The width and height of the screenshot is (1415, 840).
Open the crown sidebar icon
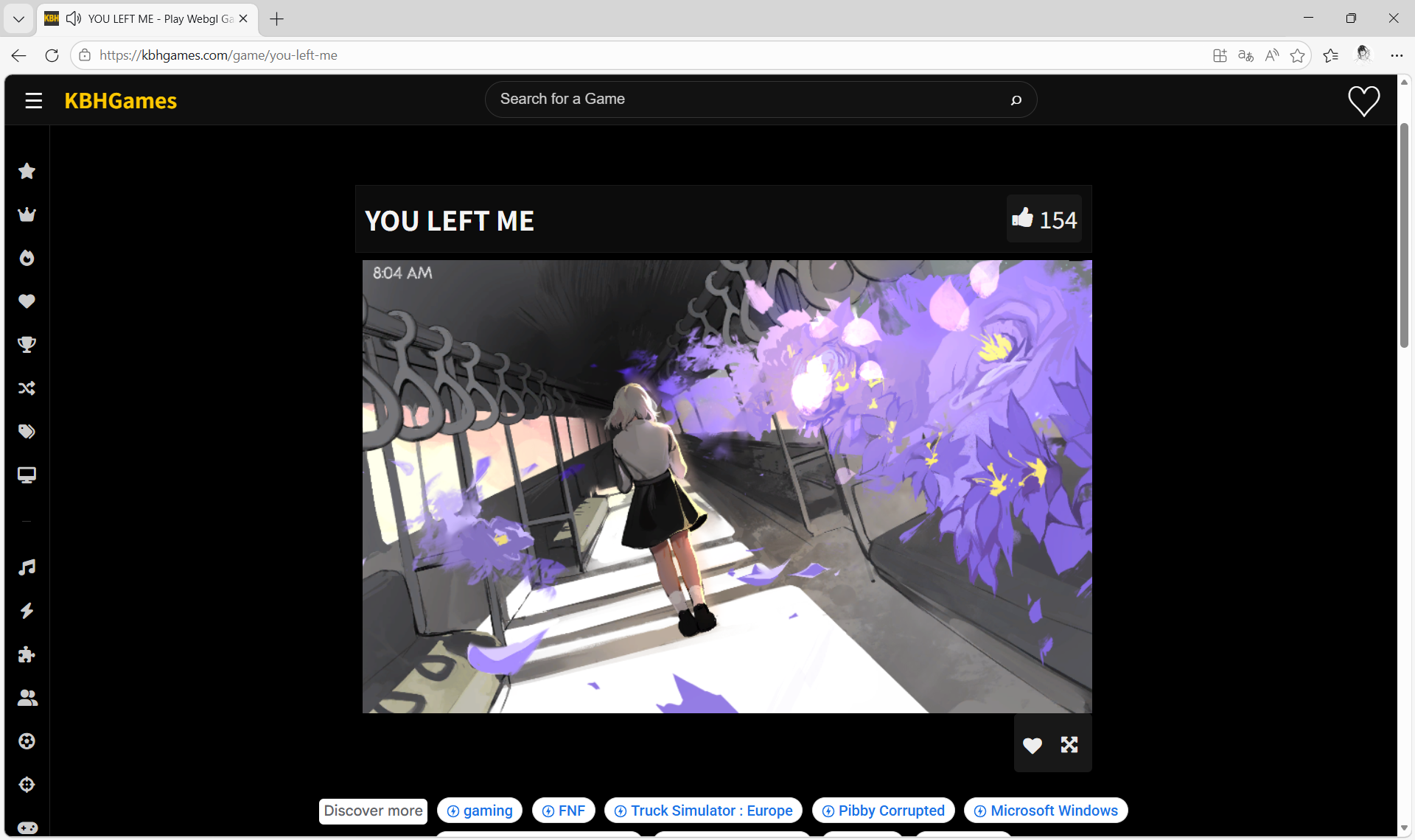click(x=27, y=214)
